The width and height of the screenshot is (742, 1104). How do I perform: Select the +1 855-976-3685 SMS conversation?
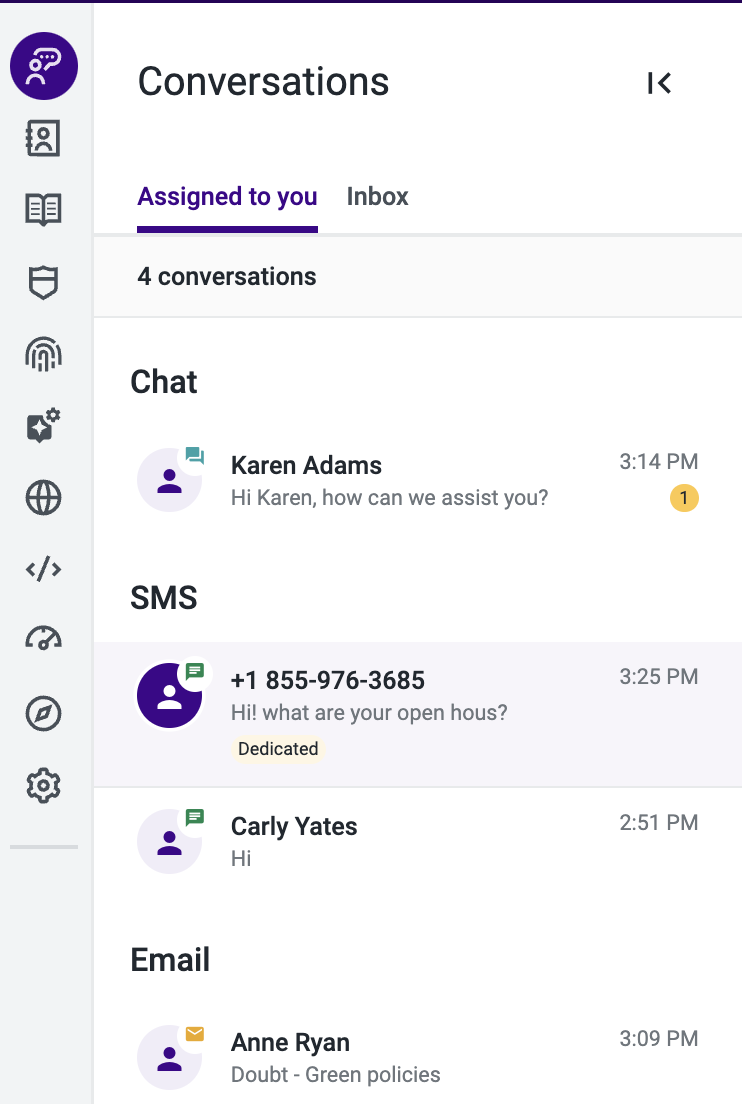click(x=417, y=715)
